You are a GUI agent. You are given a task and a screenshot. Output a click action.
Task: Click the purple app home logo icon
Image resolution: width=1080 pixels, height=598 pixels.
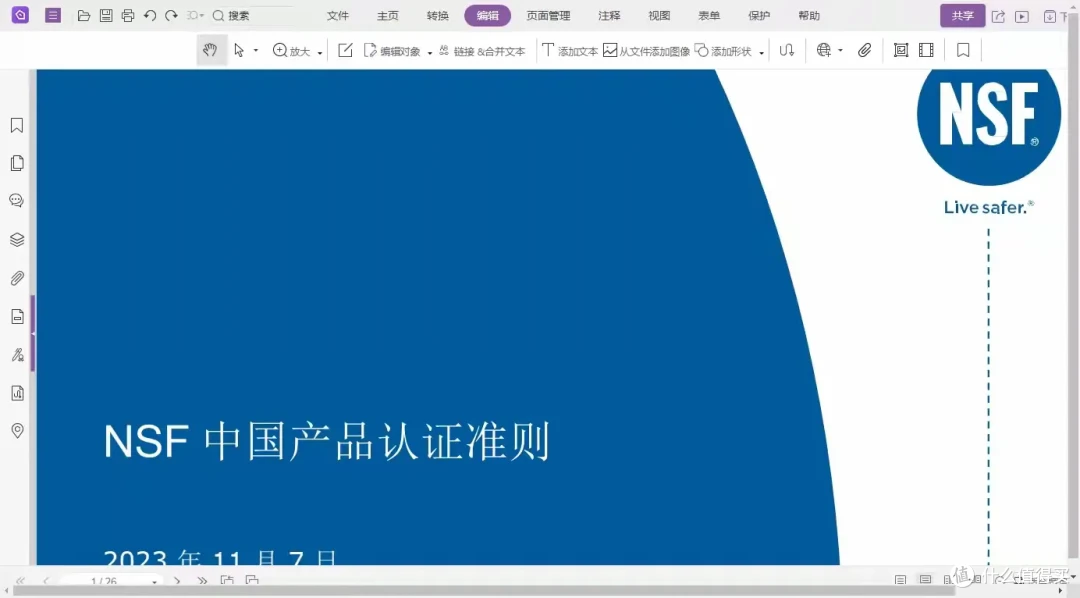pyautogui.click(x=21, y=14)
